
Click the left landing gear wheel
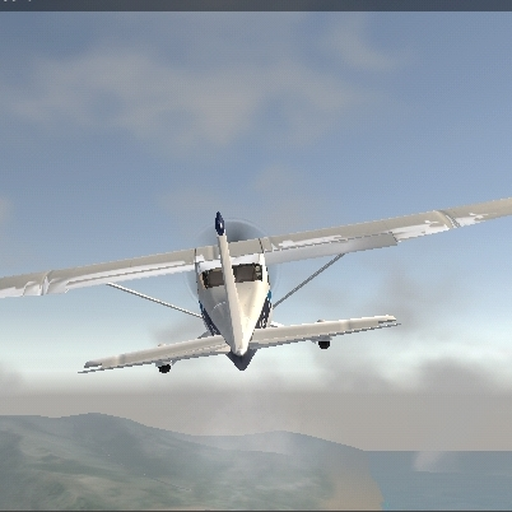click(164, 368)
